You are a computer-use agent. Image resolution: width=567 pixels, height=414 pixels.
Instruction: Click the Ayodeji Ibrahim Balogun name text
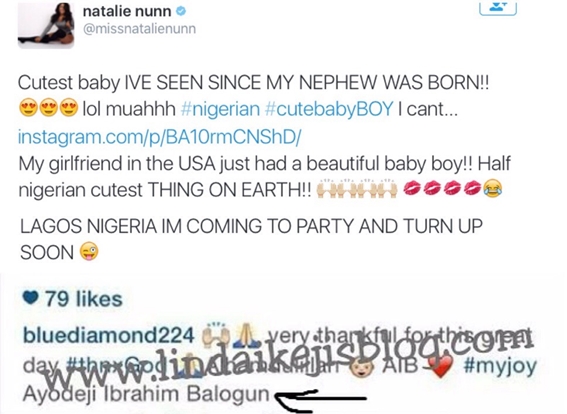click(146, 393)
